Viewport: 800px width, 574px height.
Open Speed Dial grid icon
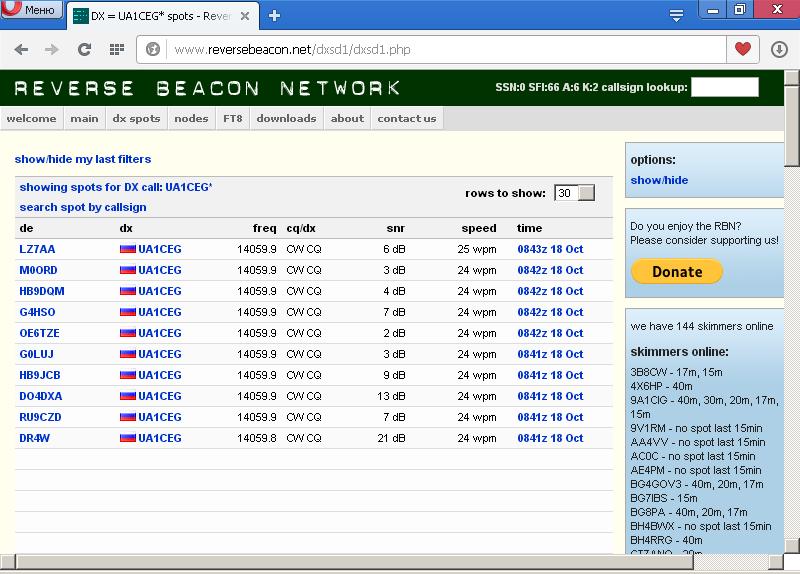click(117, 49)
